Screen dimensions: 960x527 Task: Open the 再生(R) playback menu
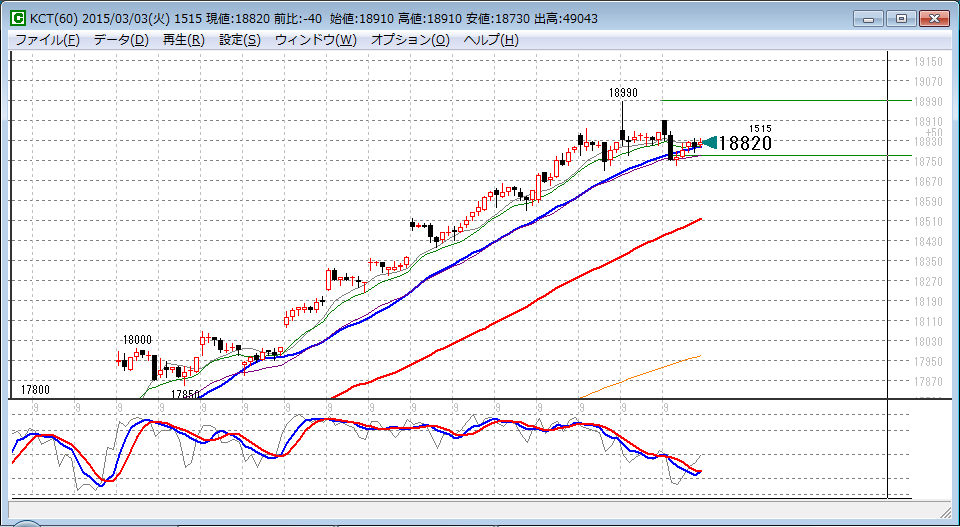[x=183, y=40]
